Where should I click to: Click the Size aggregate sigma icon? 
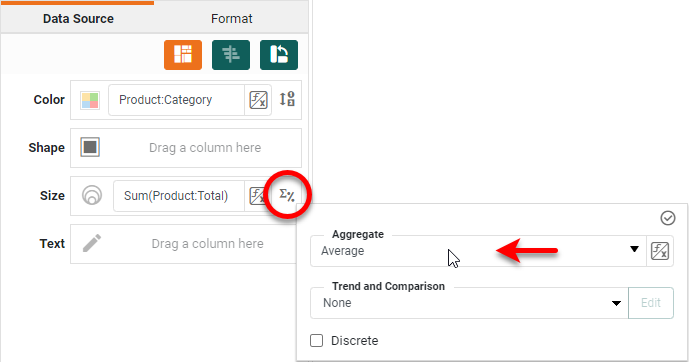point(287,195)
